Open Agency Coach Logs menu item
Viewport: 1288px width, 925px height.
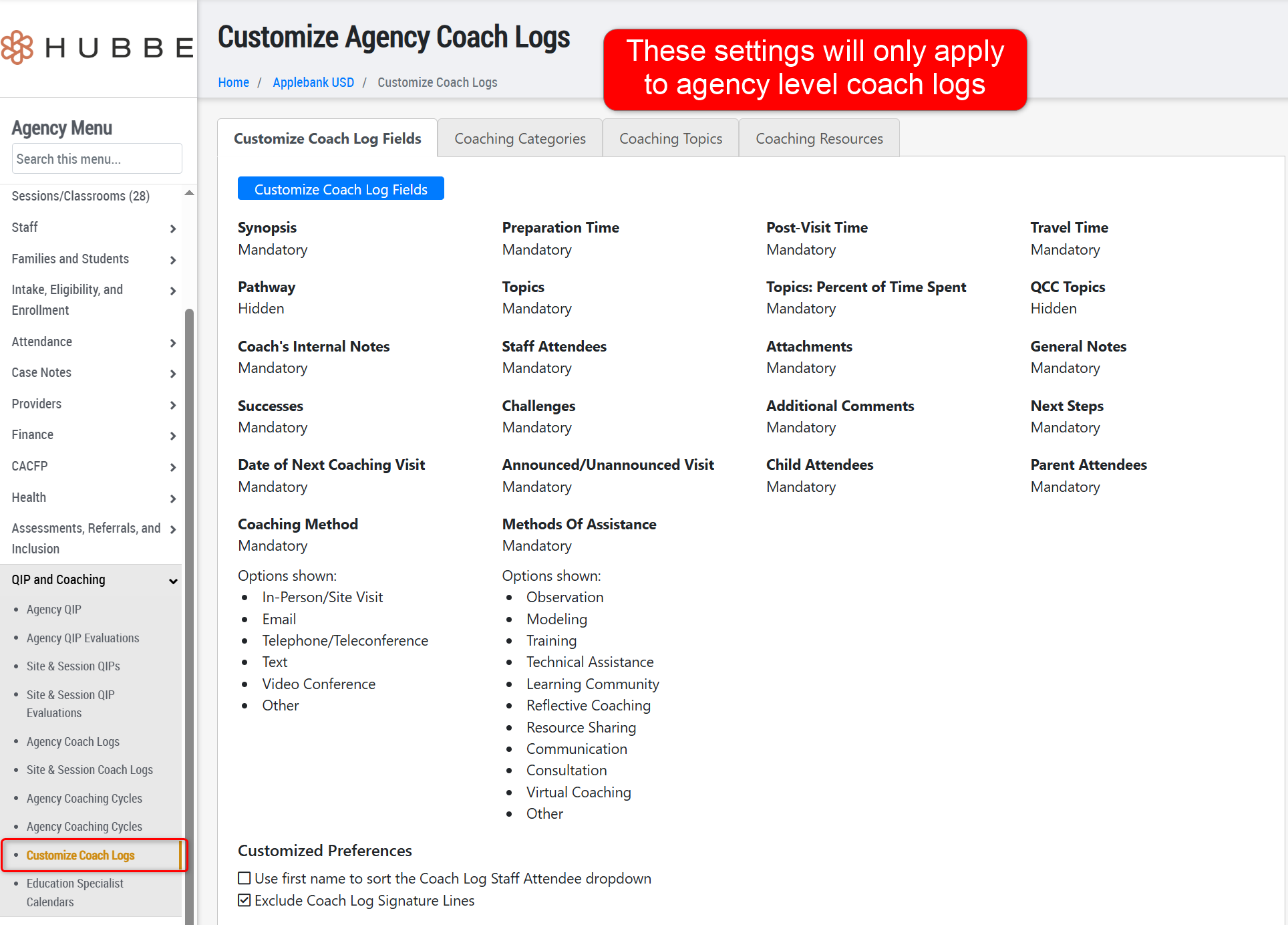click(x=73, y=742)
